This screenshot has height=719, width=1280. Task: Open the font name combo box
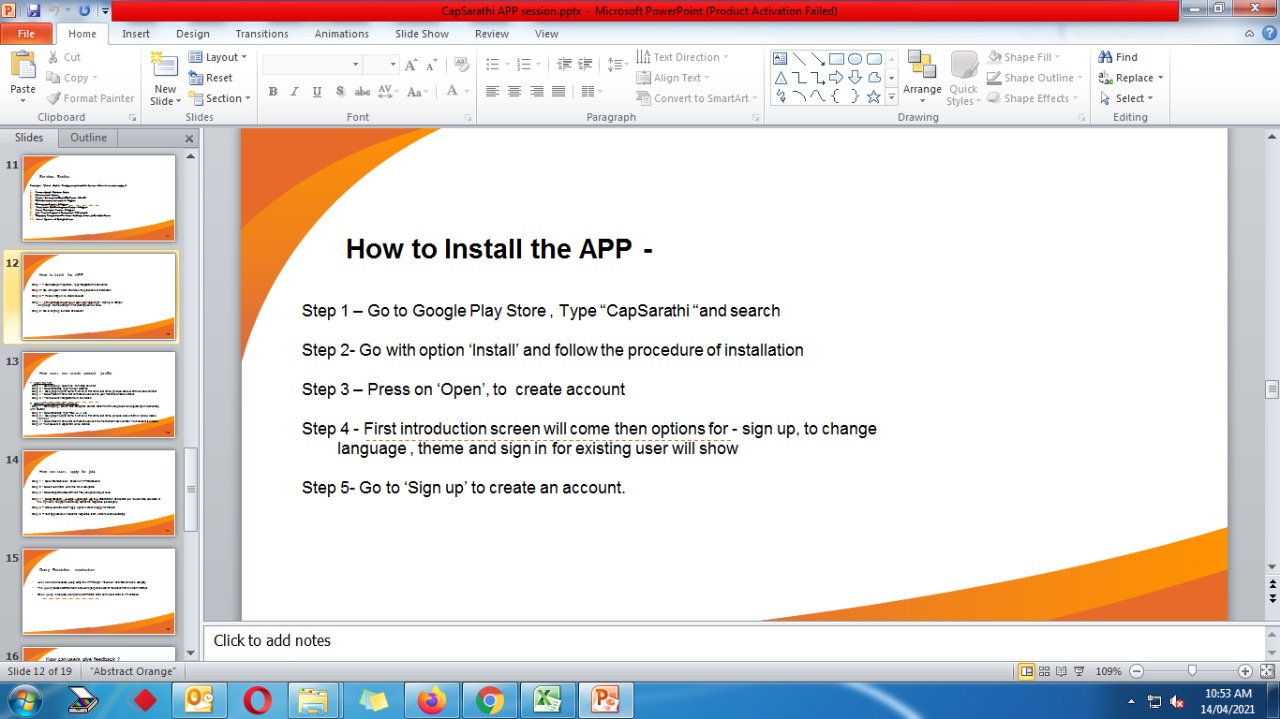(x=311, y=64)
